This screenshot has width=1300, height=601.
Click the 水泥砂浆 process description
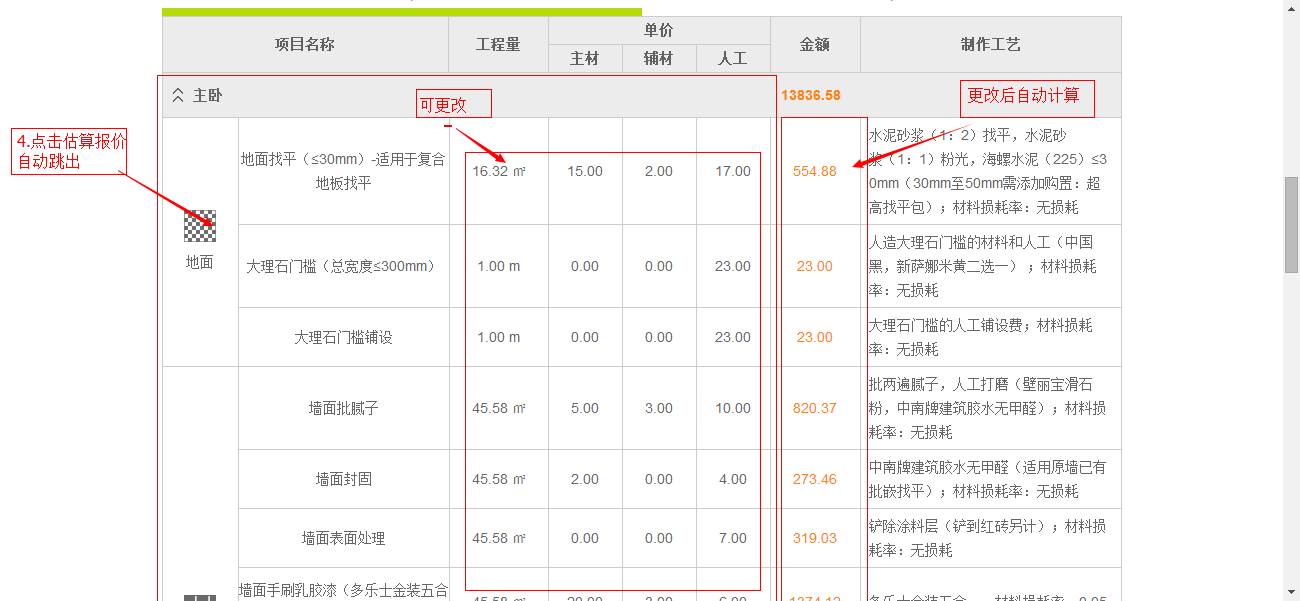989,171
